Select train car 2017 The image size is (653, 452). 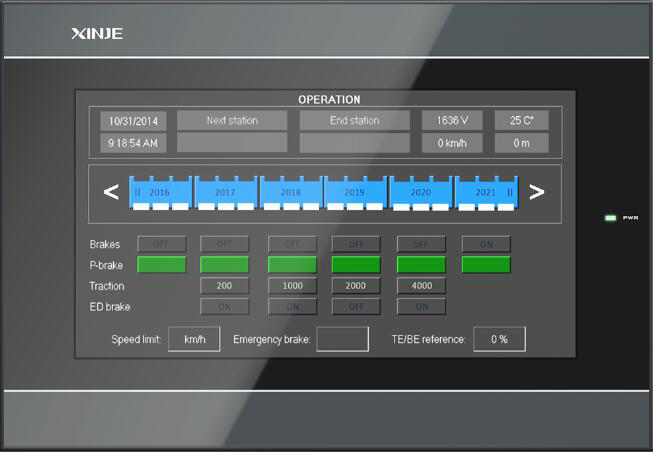225,191
